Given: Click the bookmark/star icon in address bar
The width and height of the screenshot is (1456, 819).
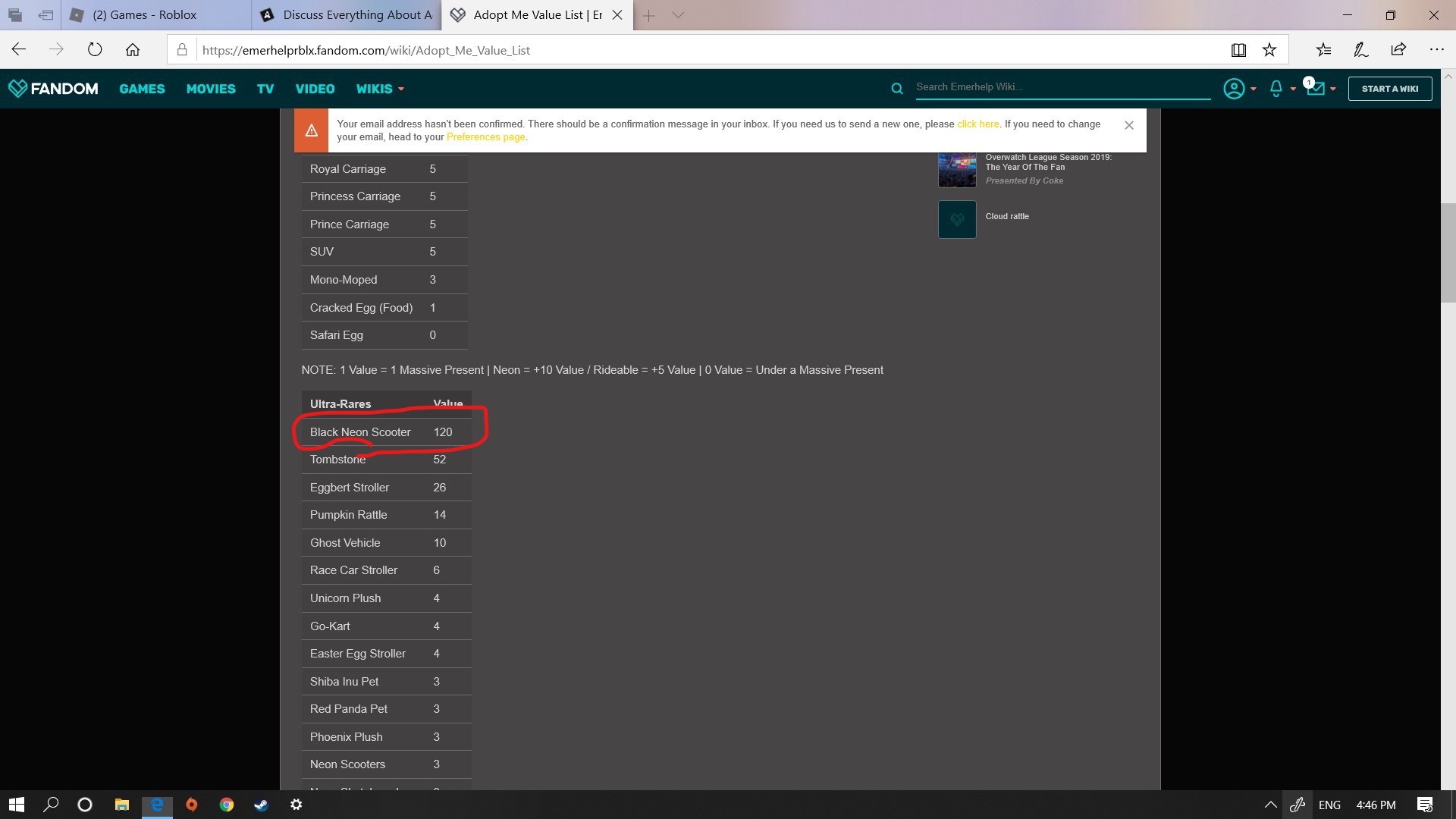Looking at the screenshot, I should point(1269,51).
